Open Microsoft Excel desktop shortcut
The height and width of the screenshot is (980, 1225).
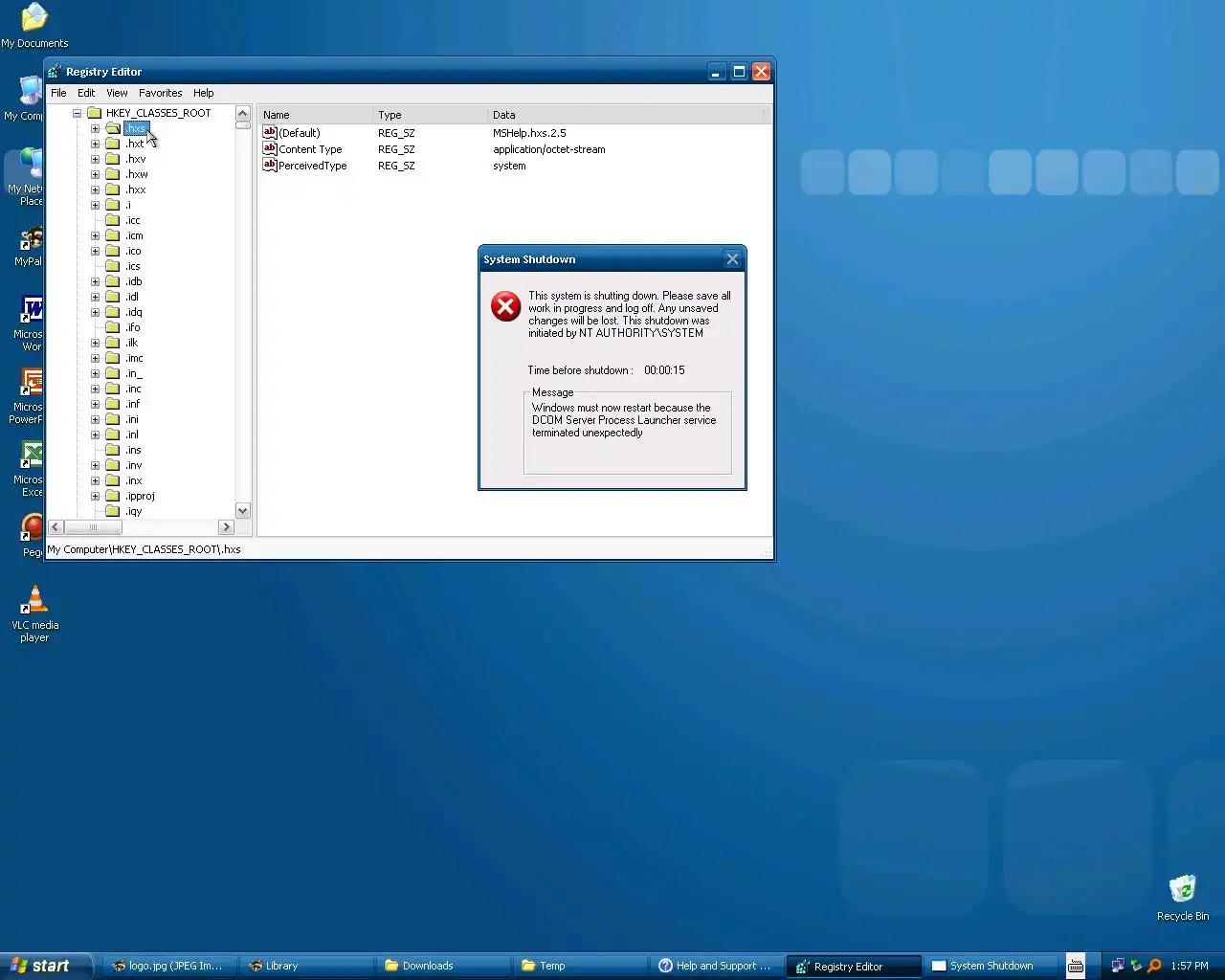(32, 469)
